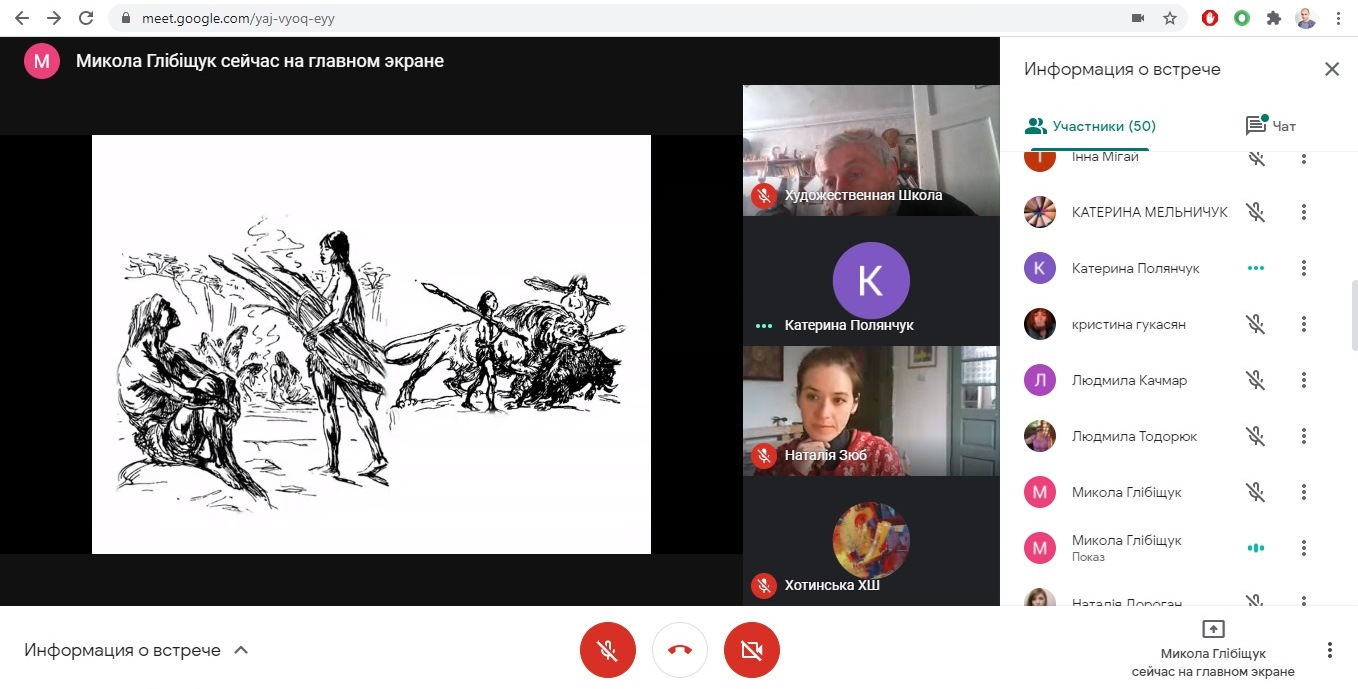Click the shared drawing presentation

371,344
